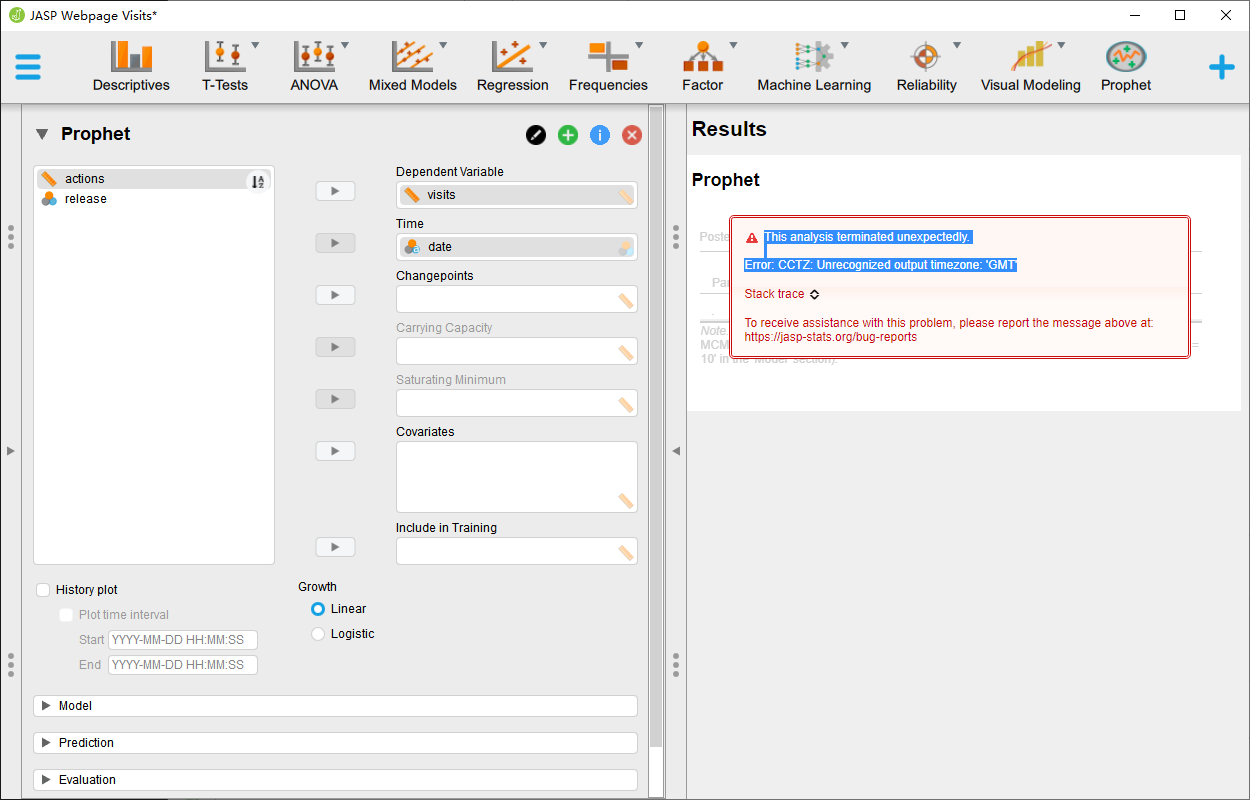Click the info icon on the Prophet analysis
The image size is (1250, 800).
point(599,134)
